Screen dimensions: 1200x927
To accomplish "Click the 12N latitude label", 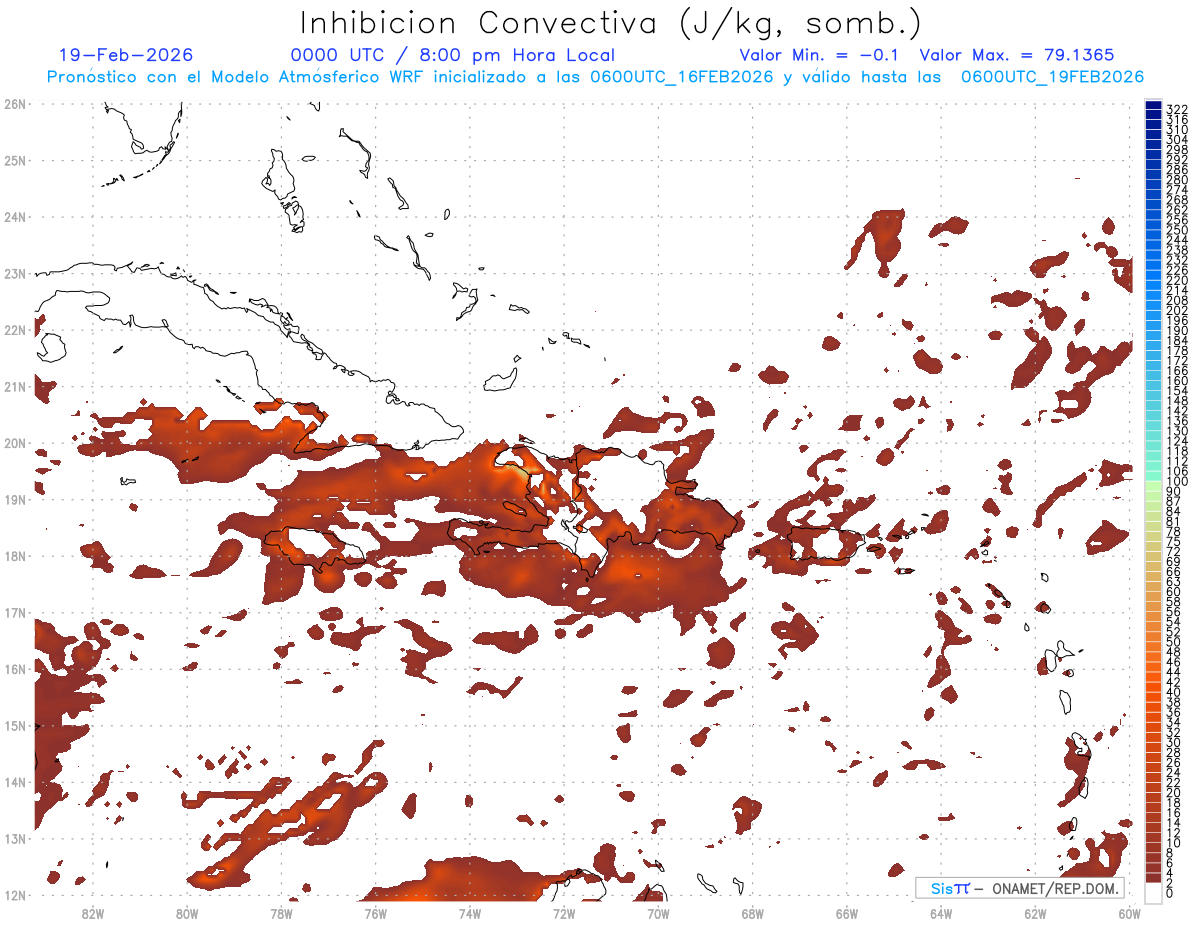I will click(15, 895).
